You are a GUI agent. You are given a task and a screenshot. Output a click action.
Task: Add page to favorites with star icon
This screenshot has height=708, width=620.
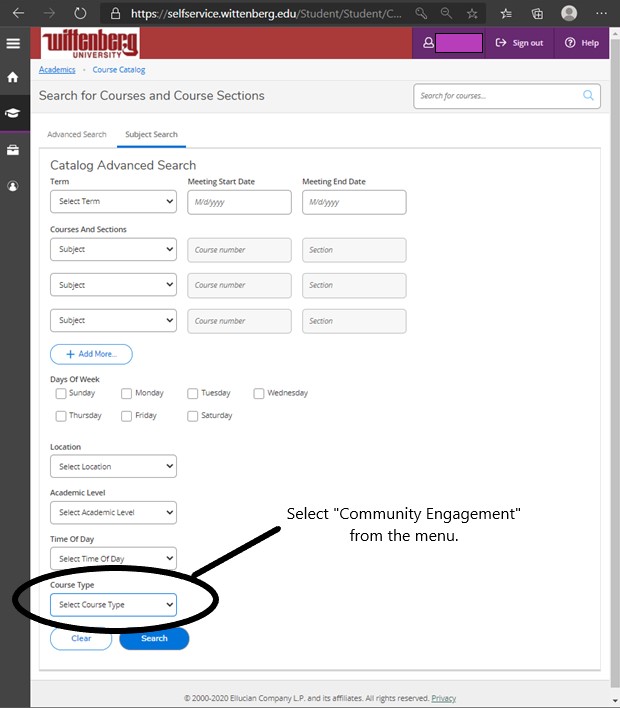(x=472, y=14)
